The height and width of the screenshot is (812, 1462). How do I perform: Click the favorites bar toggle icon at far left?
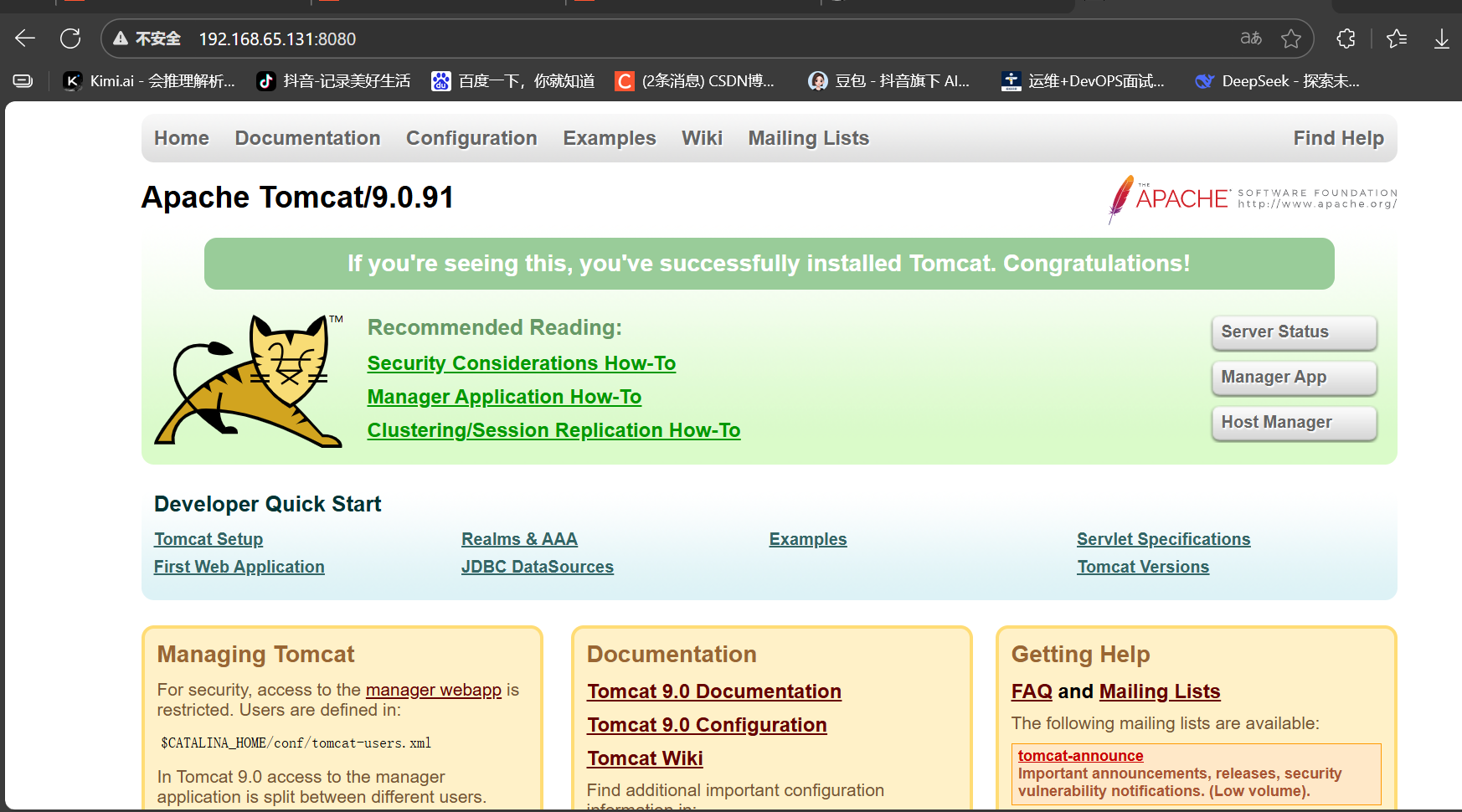coord(23,81)
